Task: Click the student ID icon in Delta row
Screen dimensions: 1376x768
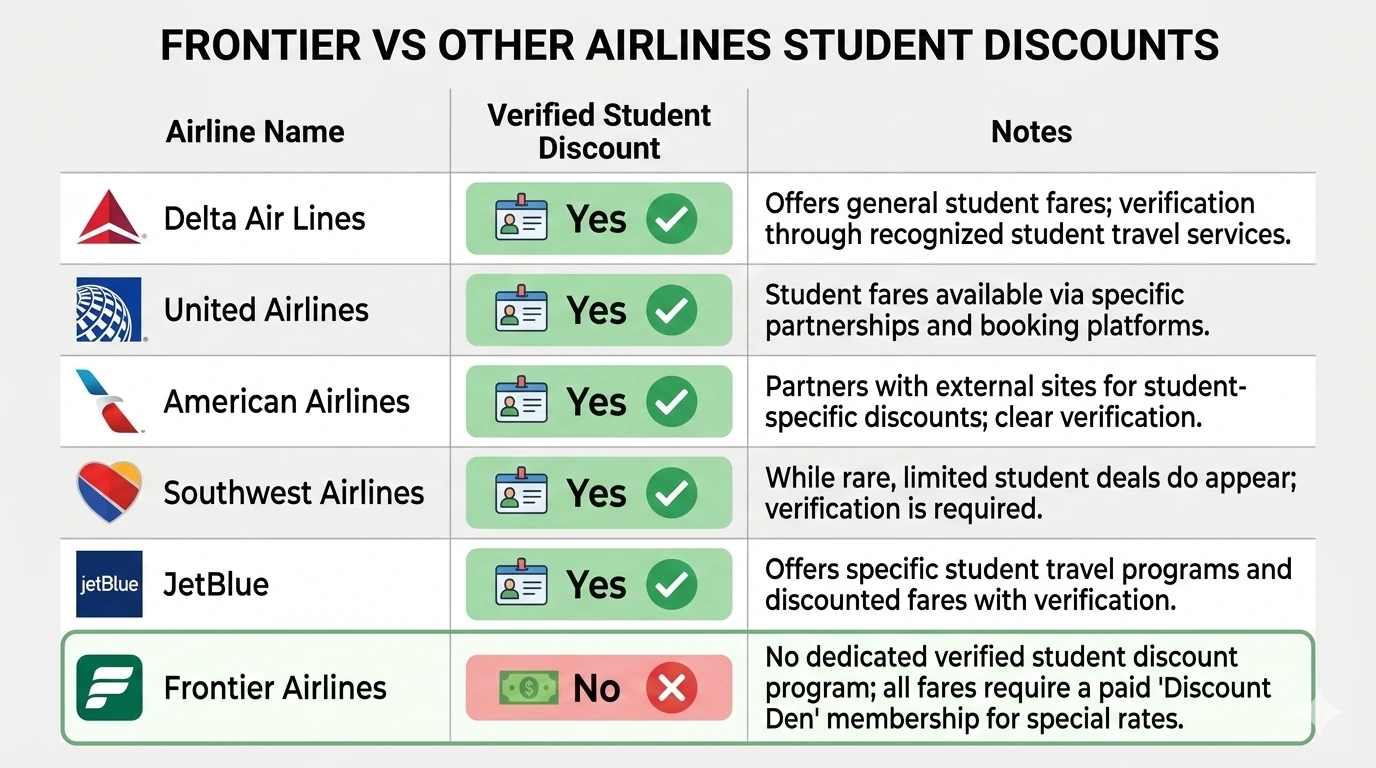Action: coord(521,219)
